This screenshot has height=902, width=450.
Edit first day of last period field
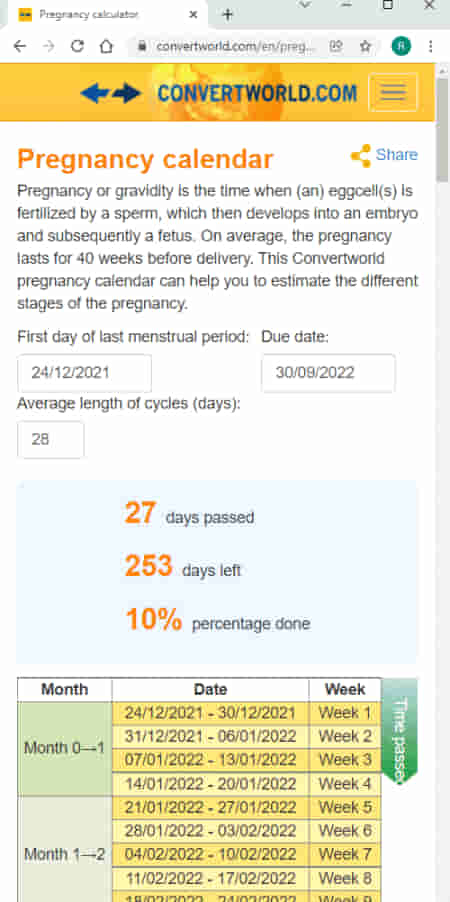tap(85, 373)
